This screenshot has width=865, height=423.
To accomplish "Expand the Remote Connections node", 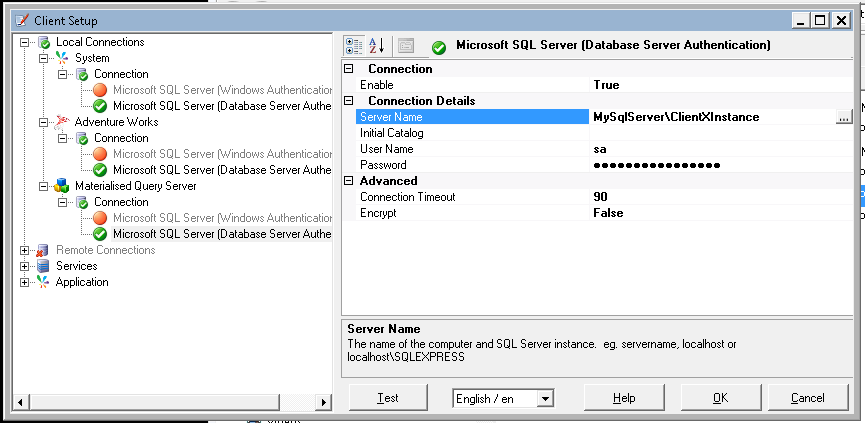I will point(24,250).
